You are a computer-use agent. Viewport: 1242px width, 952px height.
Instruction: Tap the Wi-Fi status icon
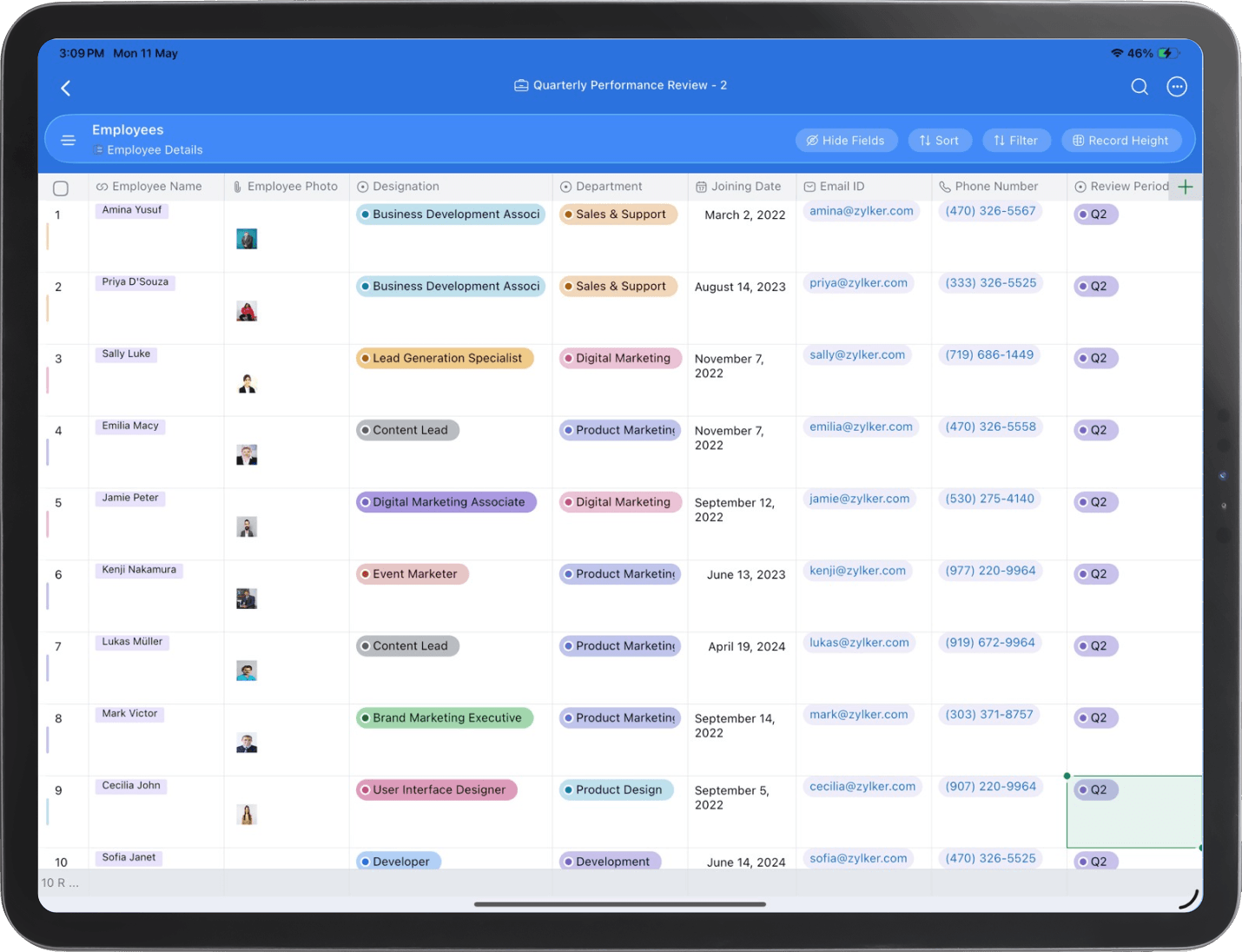coord(1117,53)
